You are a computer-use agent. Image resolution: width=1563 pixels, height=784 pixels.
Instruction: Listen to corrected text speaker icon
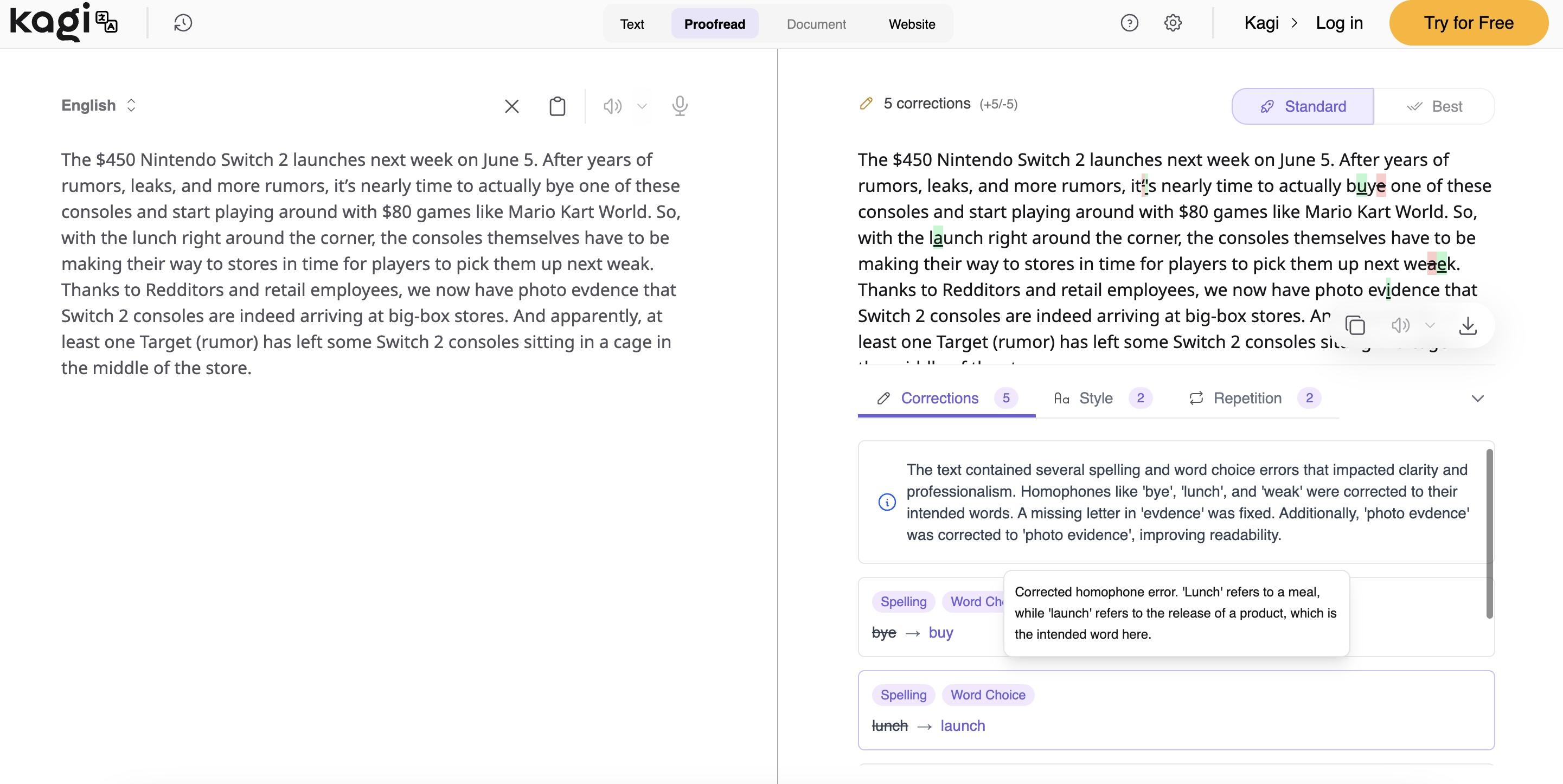1400,326
